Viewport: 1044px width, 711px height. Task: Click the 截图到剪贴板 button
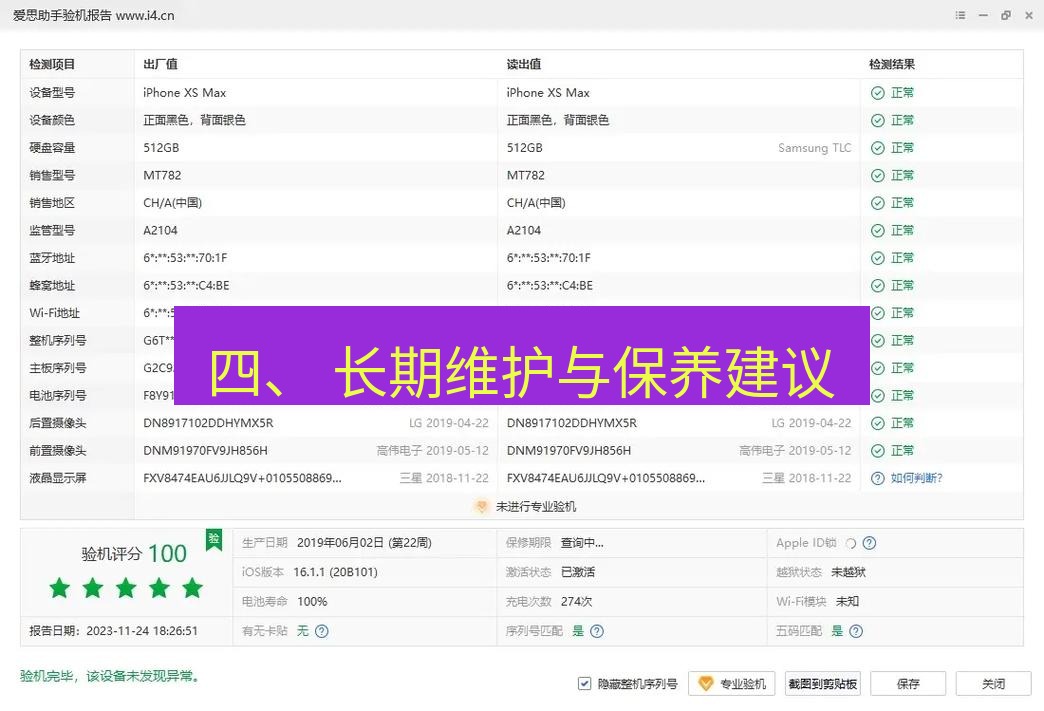point(822,683)
